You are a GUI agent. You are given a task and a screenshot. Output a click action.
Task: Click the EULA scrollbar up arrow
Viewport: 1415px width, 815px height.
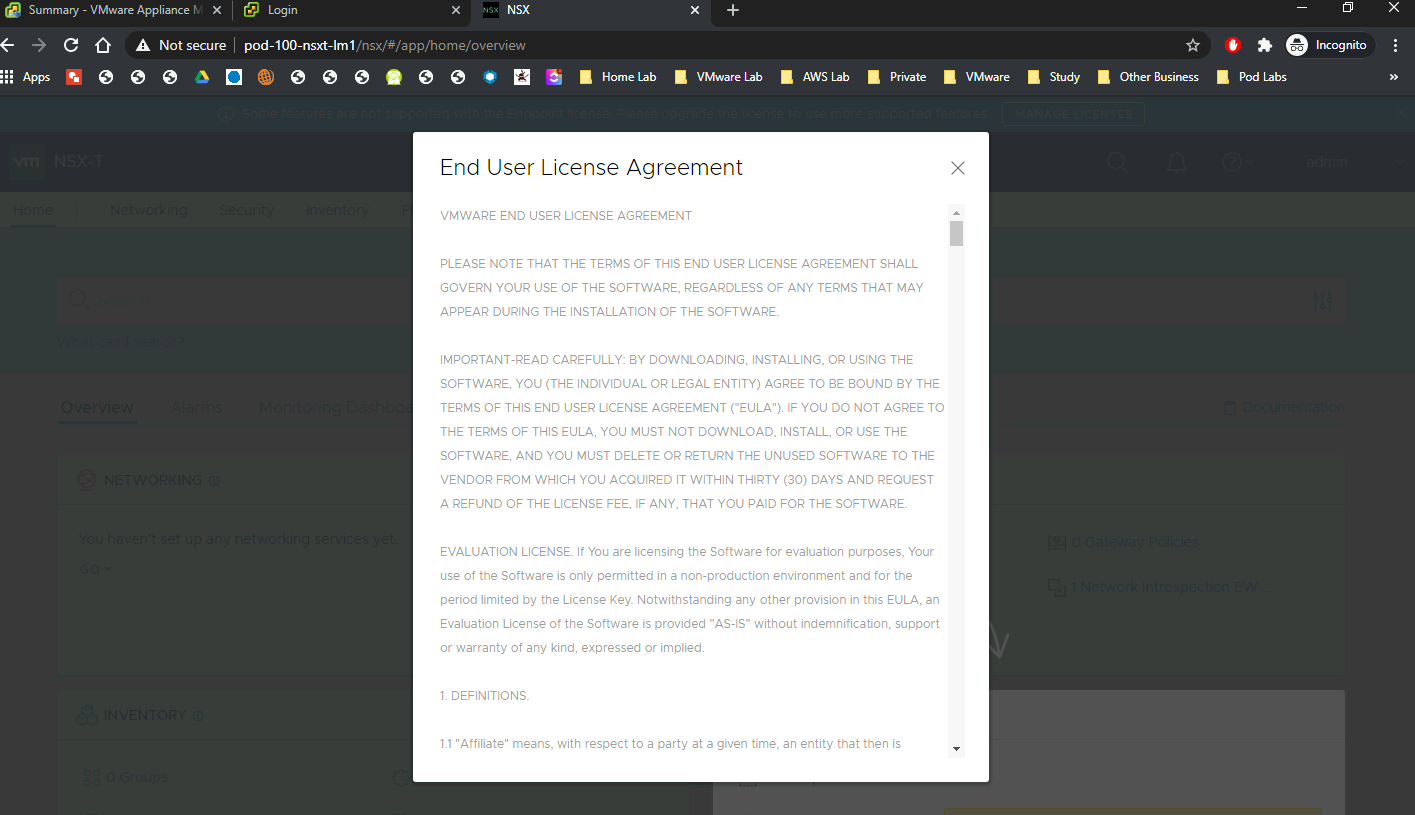[956, 213]
